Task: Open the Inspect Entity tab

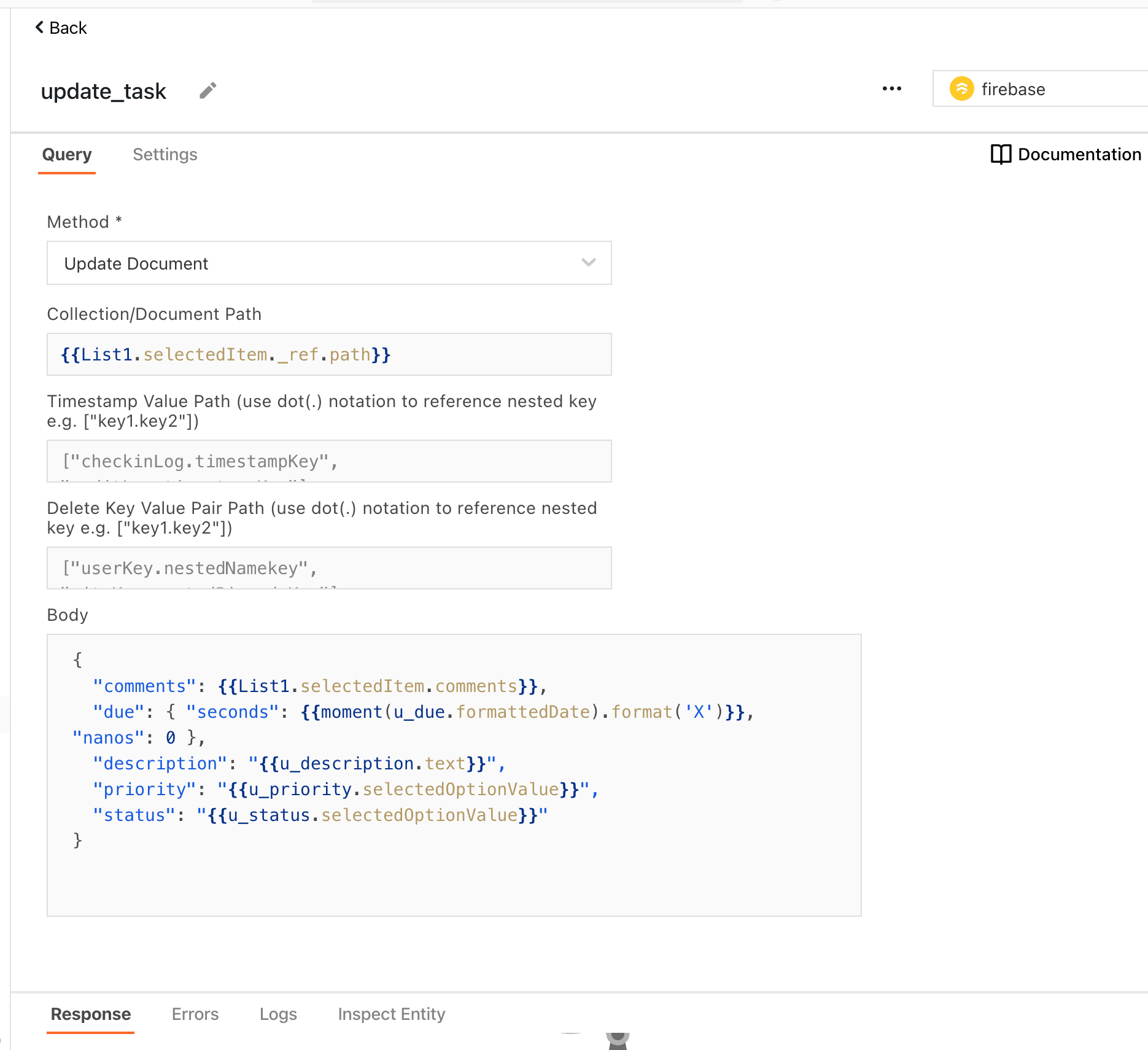Action: click(391, 1014)
